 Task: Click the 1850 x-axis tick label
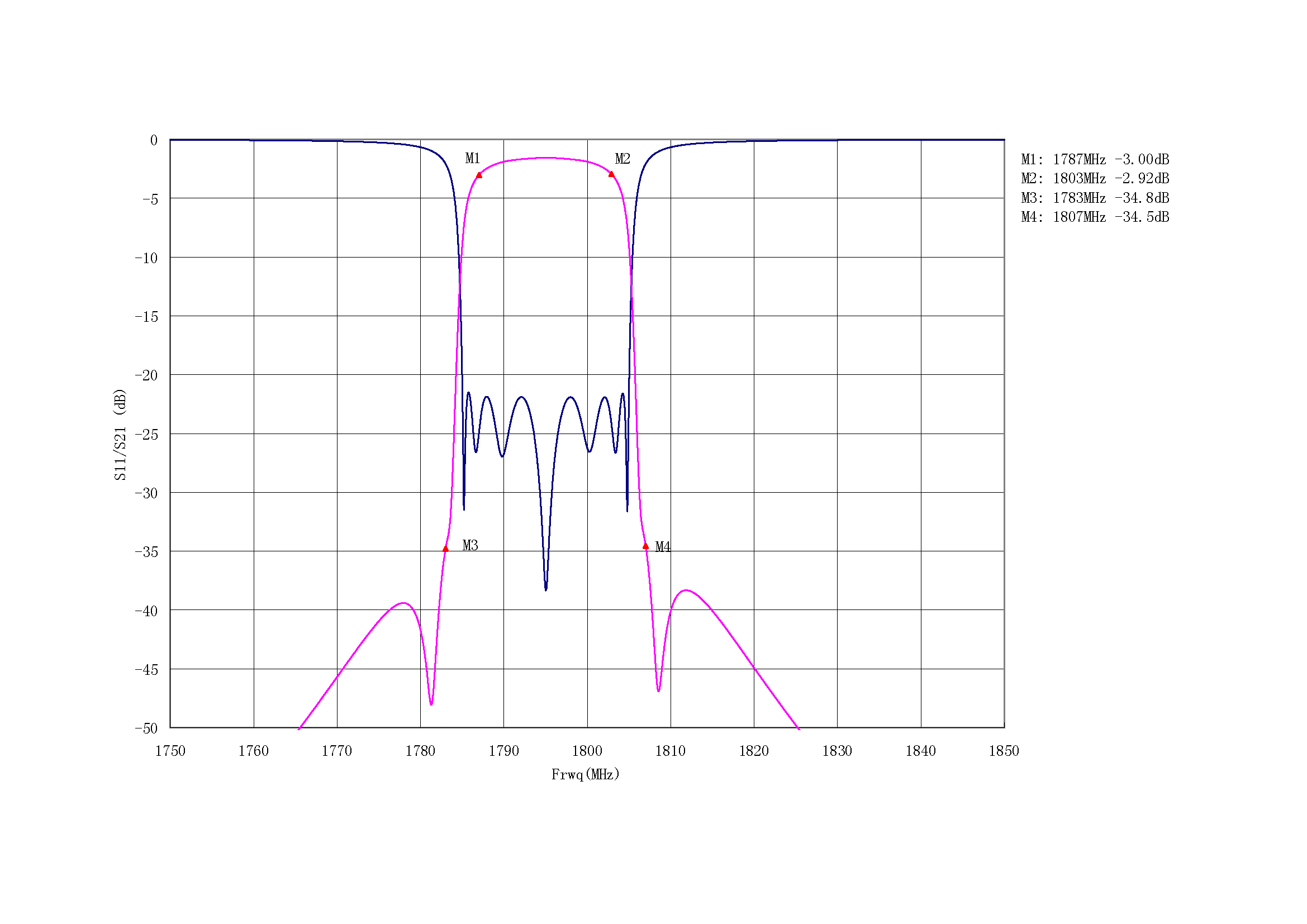[x=1004, y=751]
